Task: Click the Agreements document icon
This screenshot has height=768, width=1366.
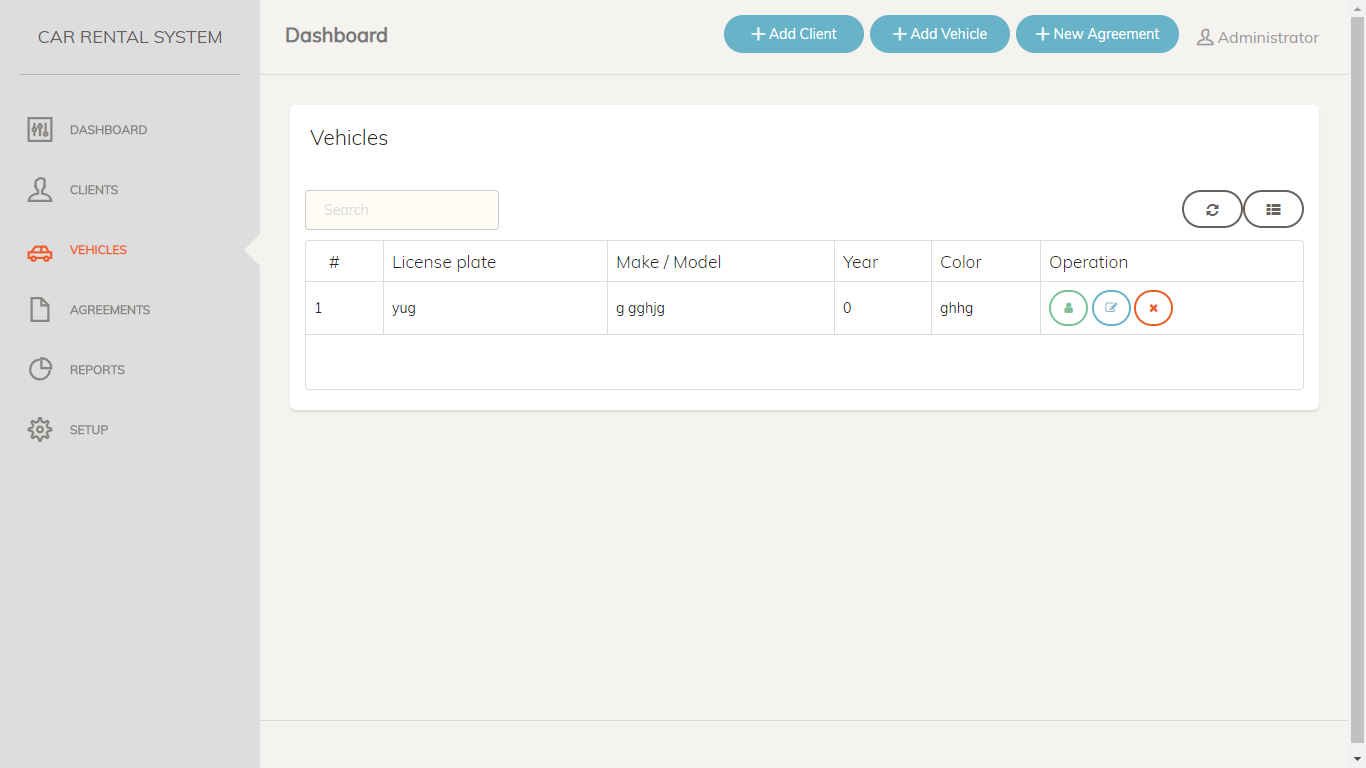Action: pyautogui.click(x=40, y=310)
